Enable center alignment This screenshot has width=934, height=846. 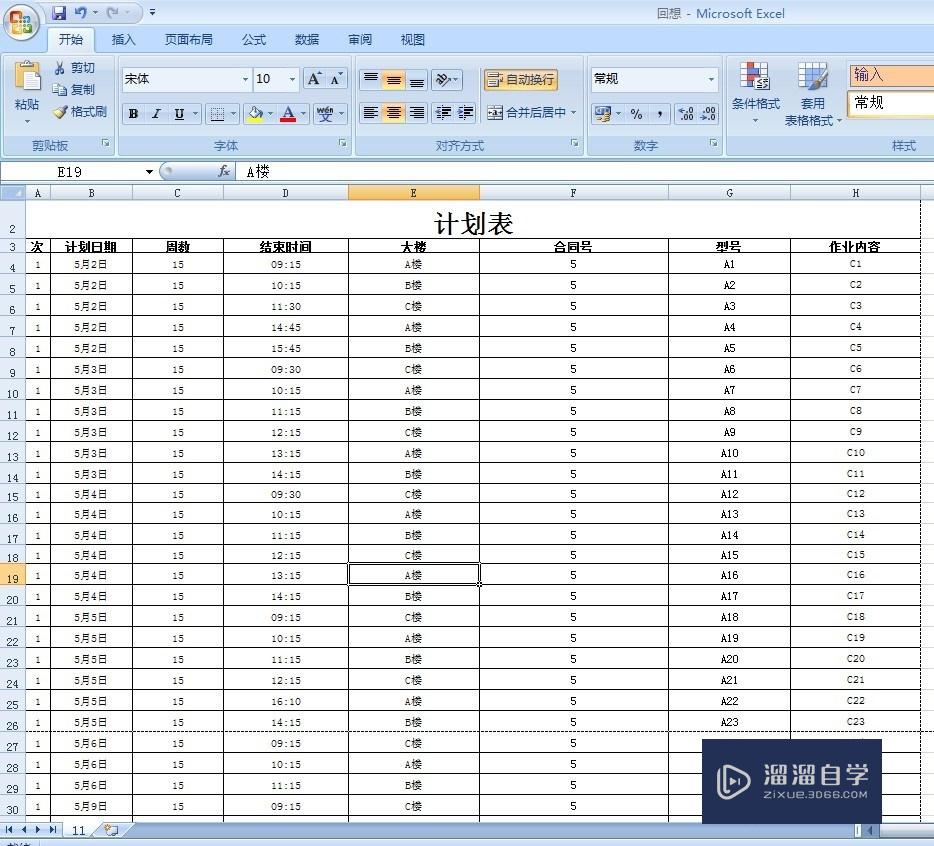coord(393,113)
